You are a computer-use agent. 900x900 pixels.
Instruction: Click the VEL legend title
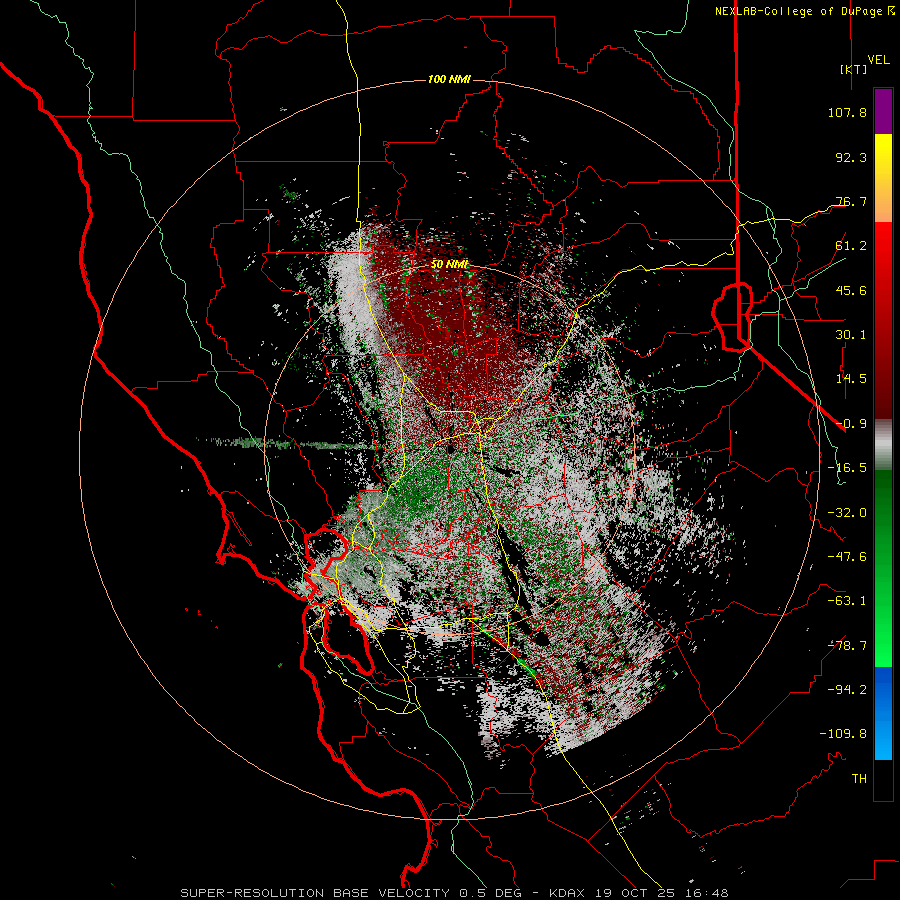878,60
